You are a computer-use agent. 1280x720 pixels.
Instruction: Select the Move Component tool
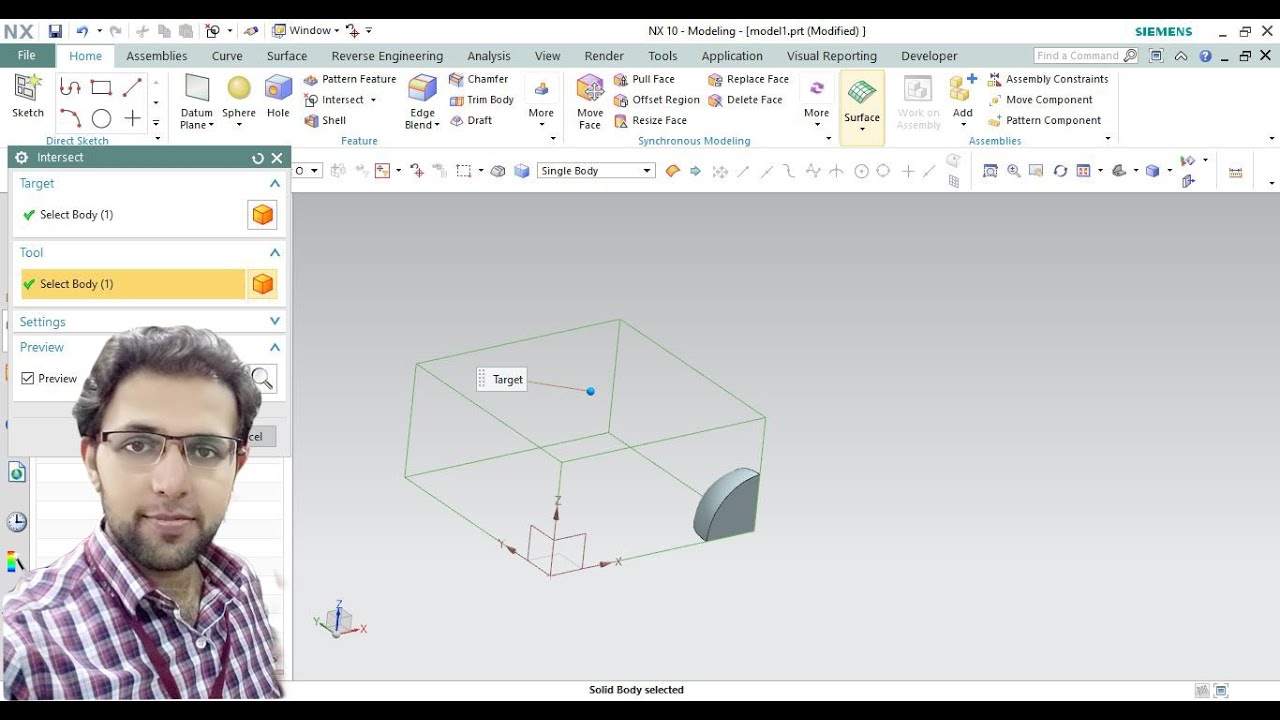pos(1040,100)
